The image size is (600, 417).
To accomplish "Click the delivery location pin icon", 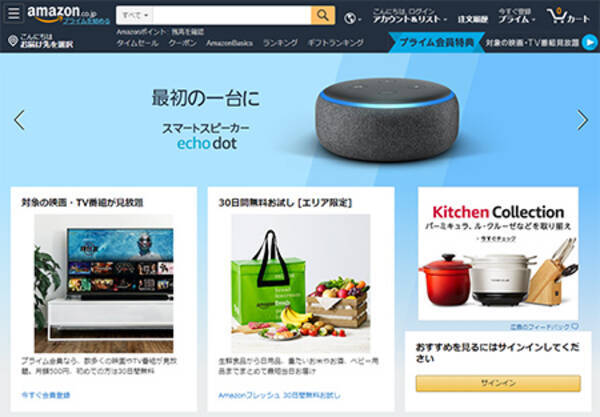I will coord(13,41).
